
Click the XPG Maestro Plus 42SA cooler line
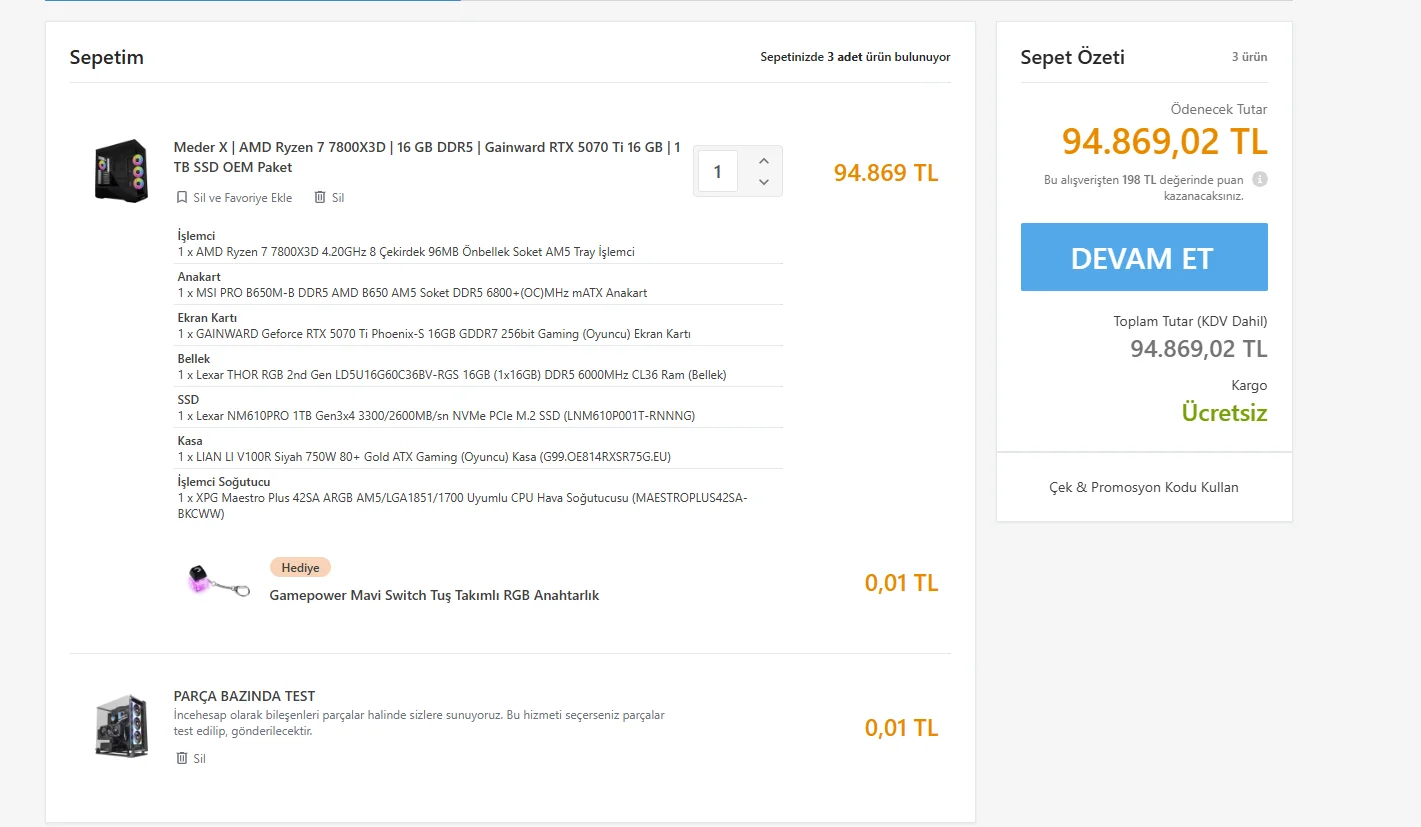[x=462, y=506]
